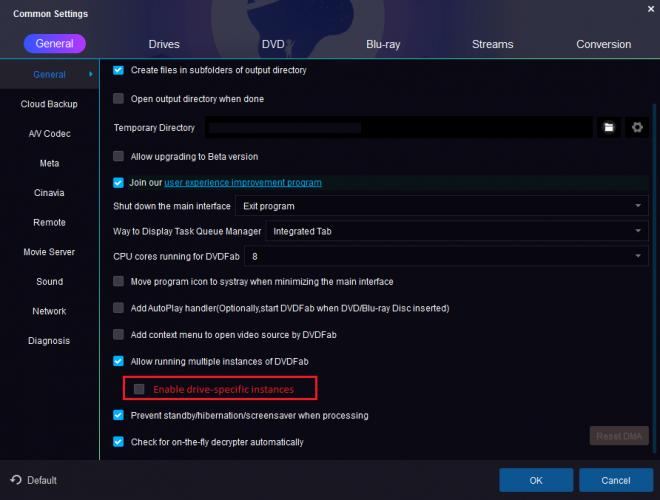The height and width of the screenshot is (500, 660).
Task: Uncheck Join our user experience program box
Action: coord(118,183)
